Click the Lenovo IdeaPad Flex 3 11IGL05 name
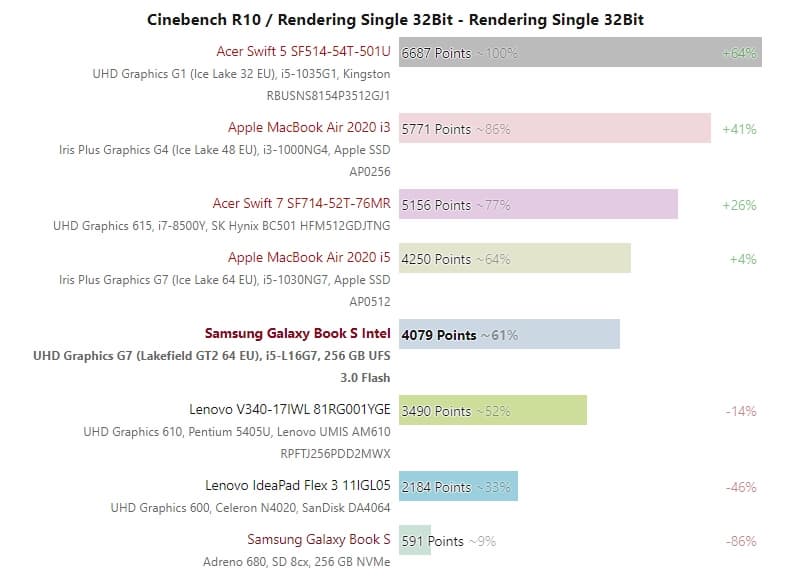Screen dimensions: 786x582 [297, 485]
